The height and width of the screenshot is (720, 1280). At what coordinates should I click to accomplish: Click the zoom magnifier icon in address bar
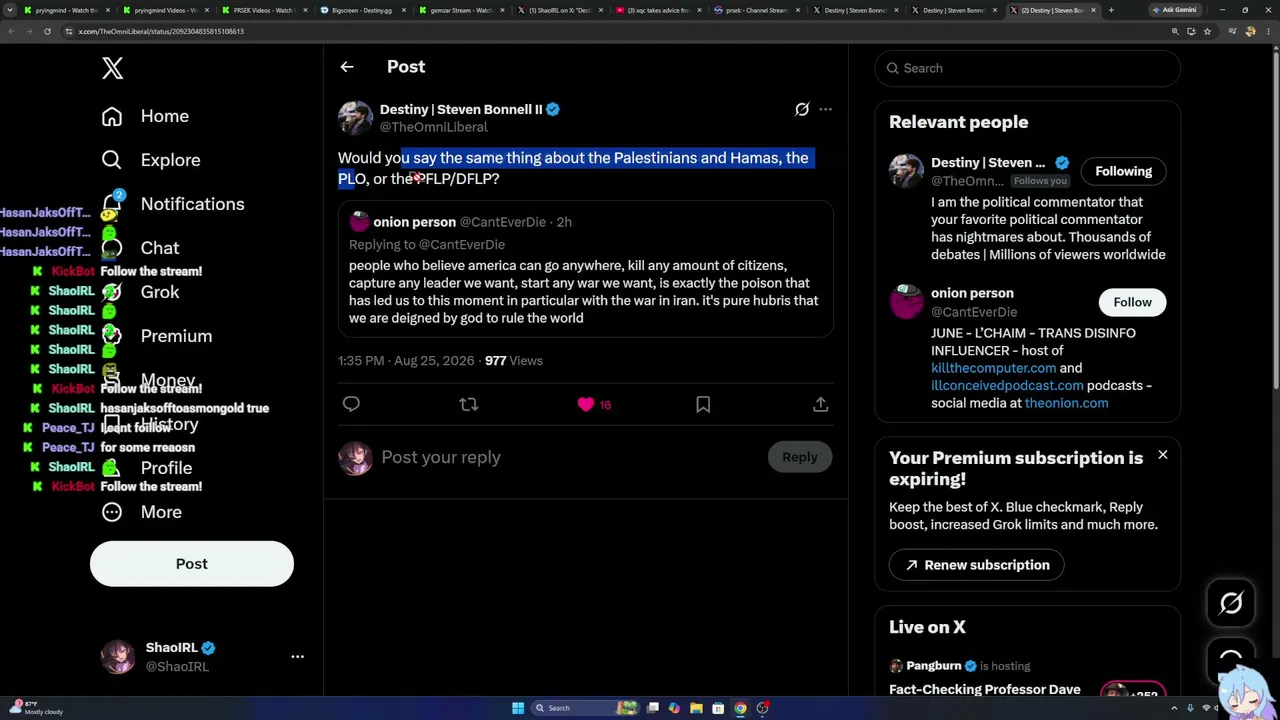(1175, 31)
